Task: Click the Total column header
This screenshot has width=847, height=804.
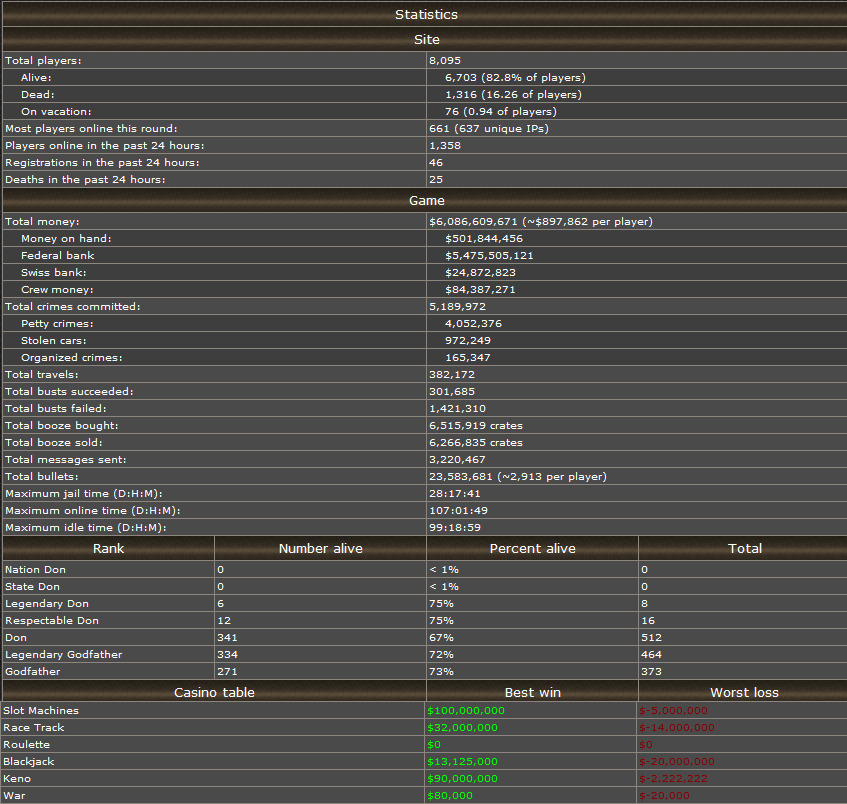Action: [x=745, y=548]
